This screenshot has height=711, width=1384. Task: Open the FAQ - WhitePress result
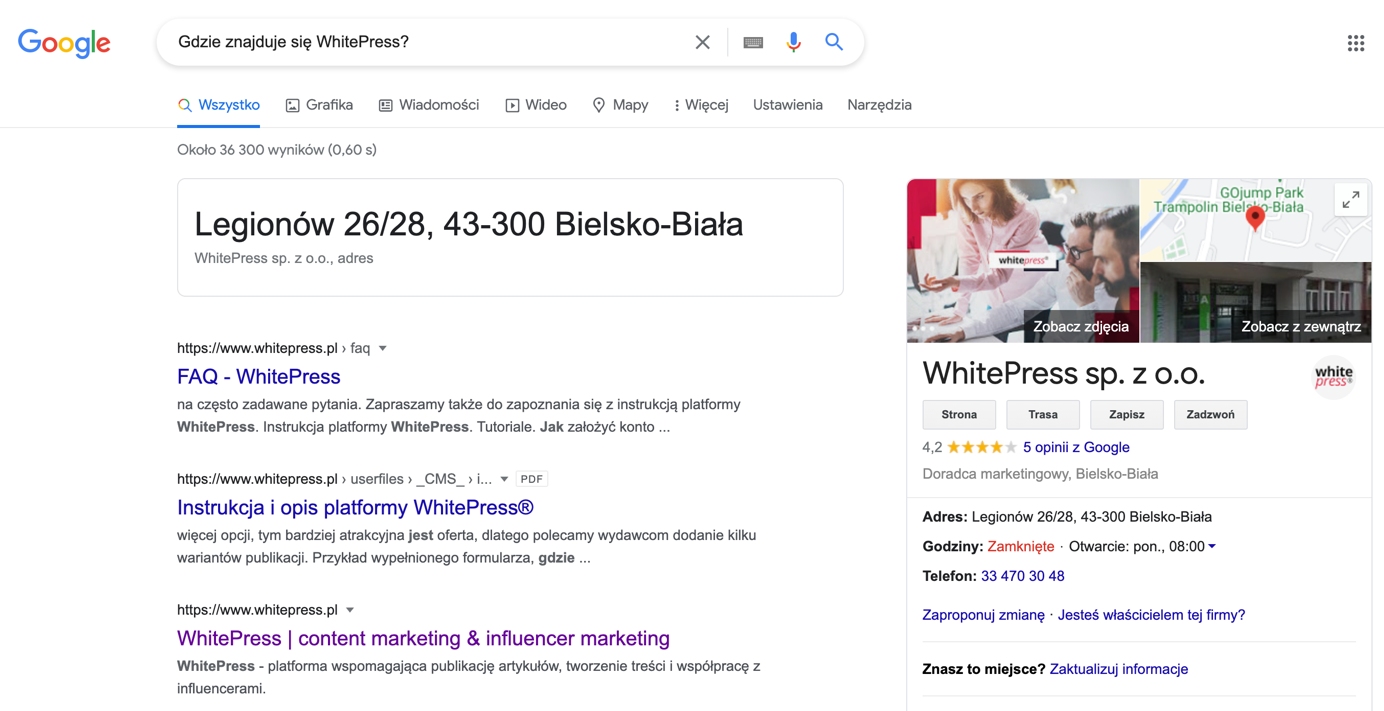[259, 377]
